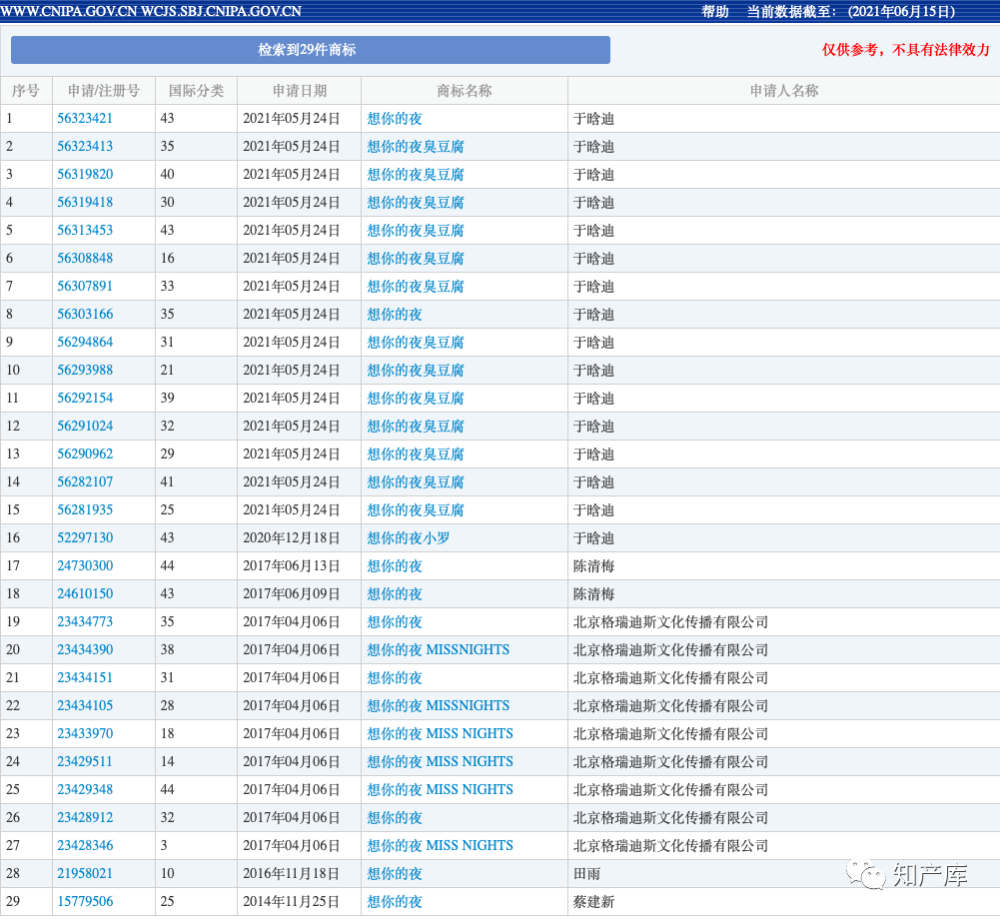Viewport: 1000px width, 919px height.
Task: Select applicant 蔡建新 in row 29
Action: 594,902
